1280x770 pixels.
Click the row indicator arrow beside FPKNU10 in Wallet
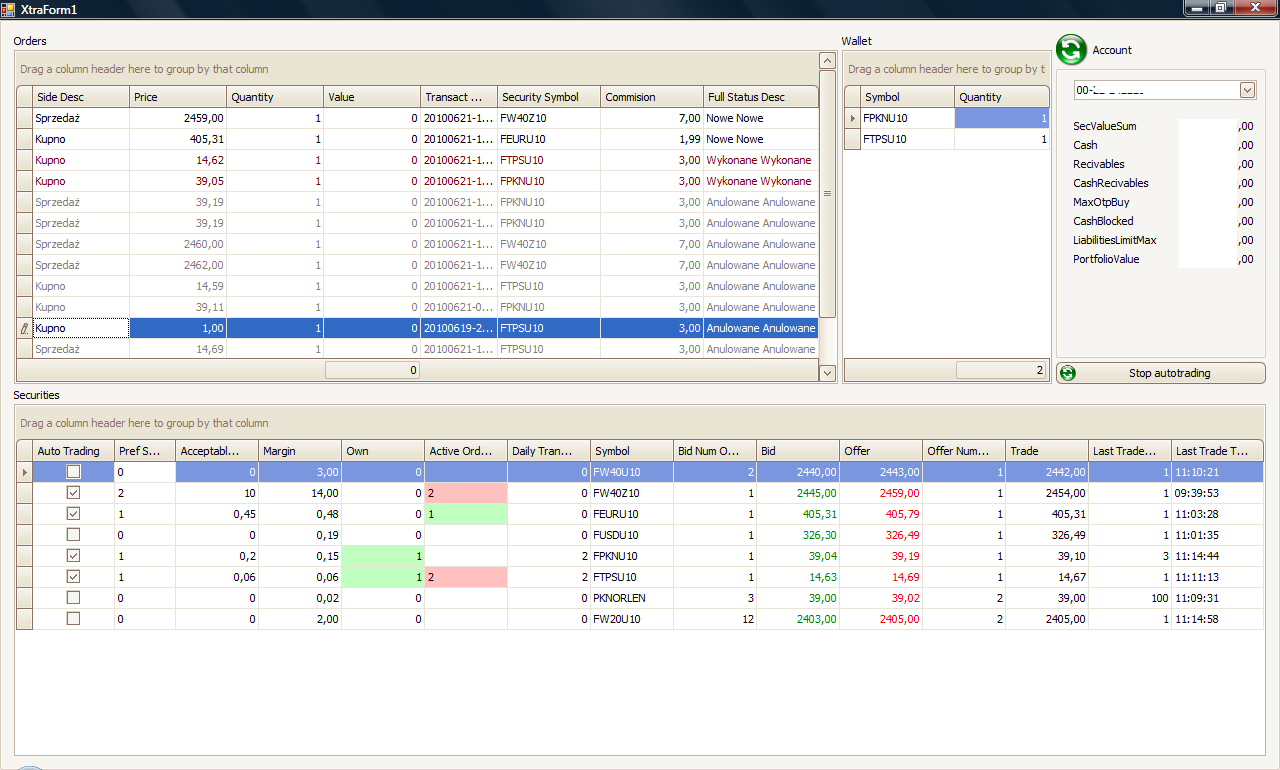click(x=852, y=118)
